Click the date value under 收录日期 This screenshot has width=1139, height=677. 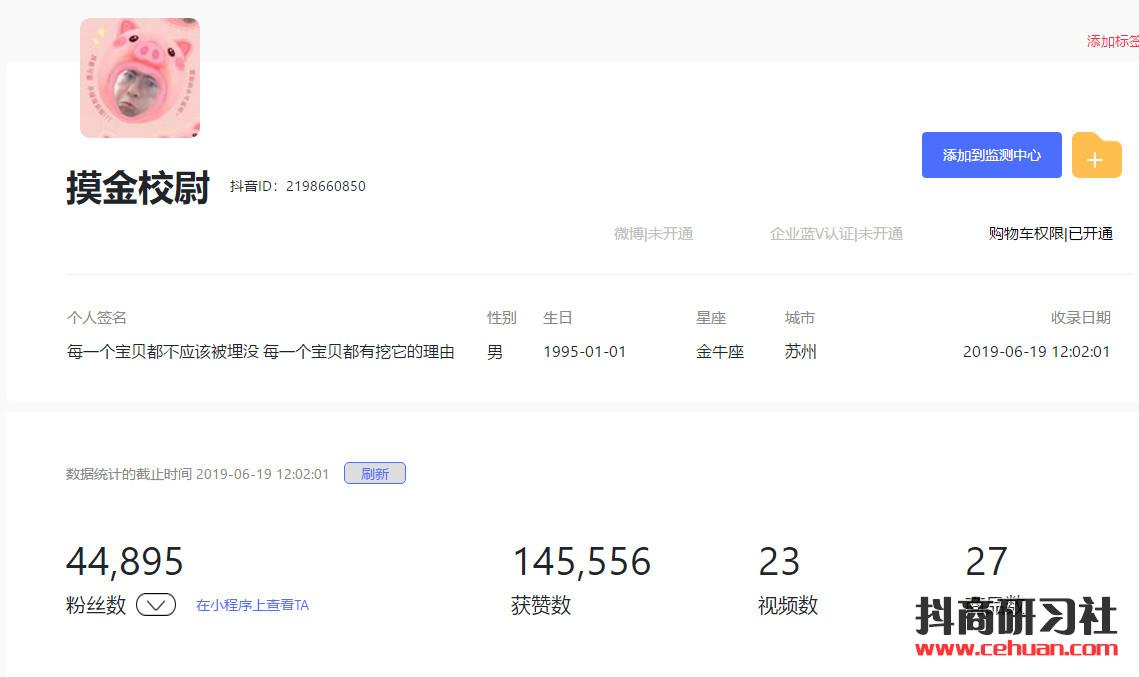tap(1036, 352)
